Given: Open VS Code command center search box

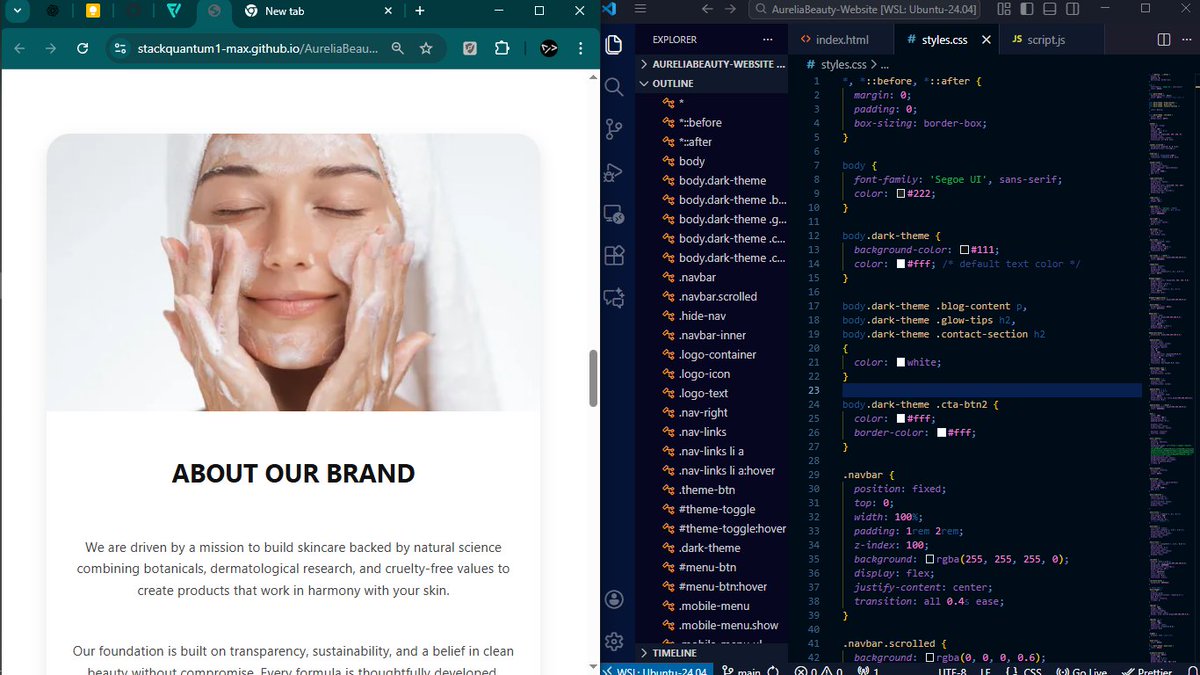Looking at the screenshot, I should (x=864, y=10).
